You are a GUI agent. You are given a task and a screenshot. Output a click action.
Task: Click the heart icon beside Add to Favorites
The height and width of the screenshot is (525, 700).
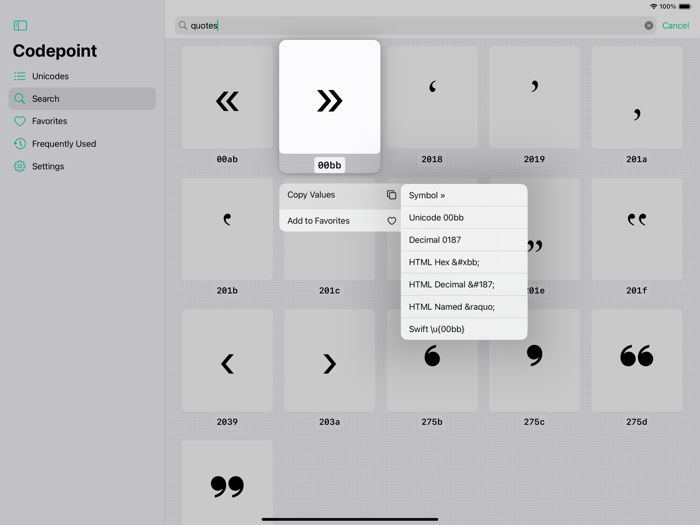[x=392, y=221]
